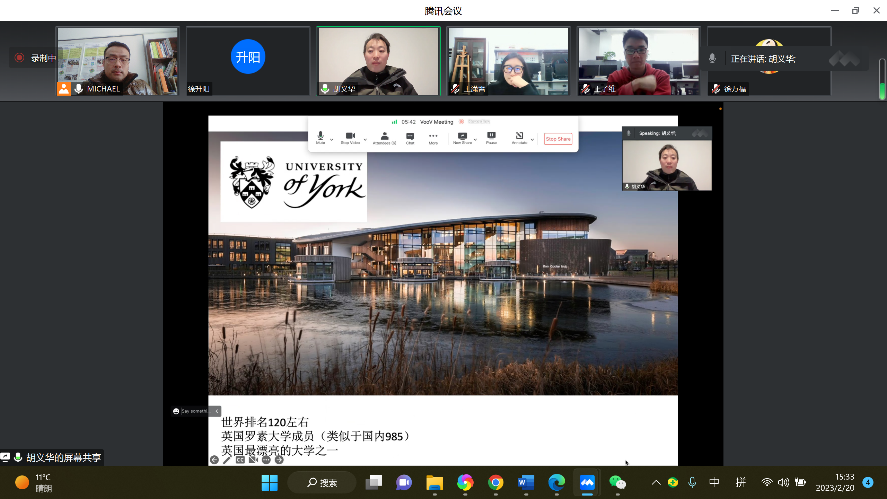
Task: Advance to the next slide arrow
Action: point(279,460)
